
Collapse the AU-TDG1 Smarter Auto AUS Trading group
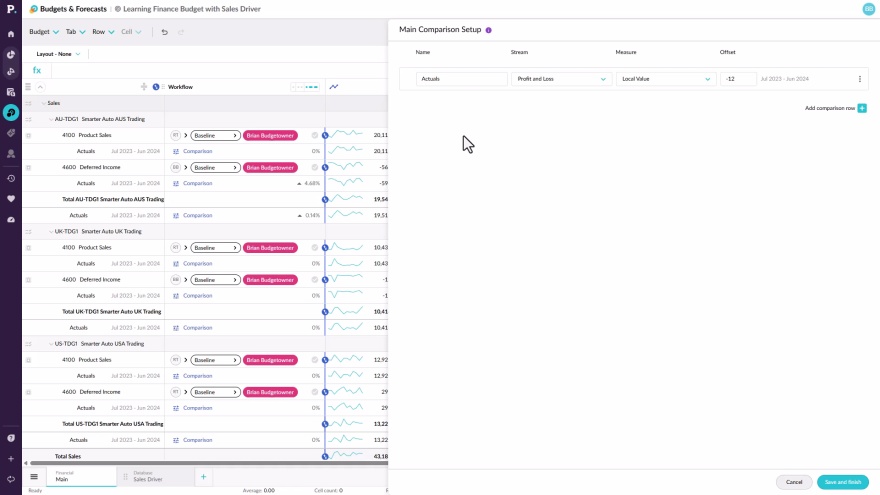tap(51, 119)
